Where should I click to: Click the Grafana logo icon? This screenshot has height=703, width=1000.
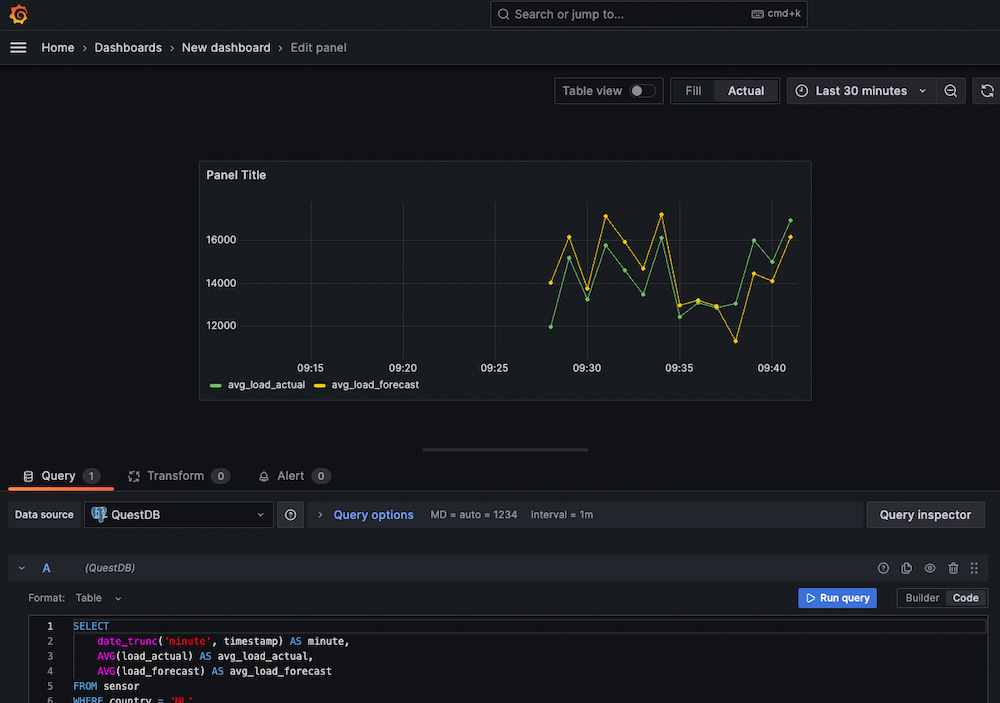tap(18, 14)
